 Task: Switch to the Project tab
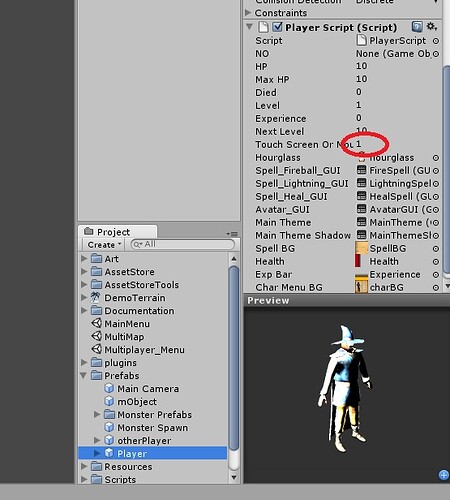tap(117, 232)
